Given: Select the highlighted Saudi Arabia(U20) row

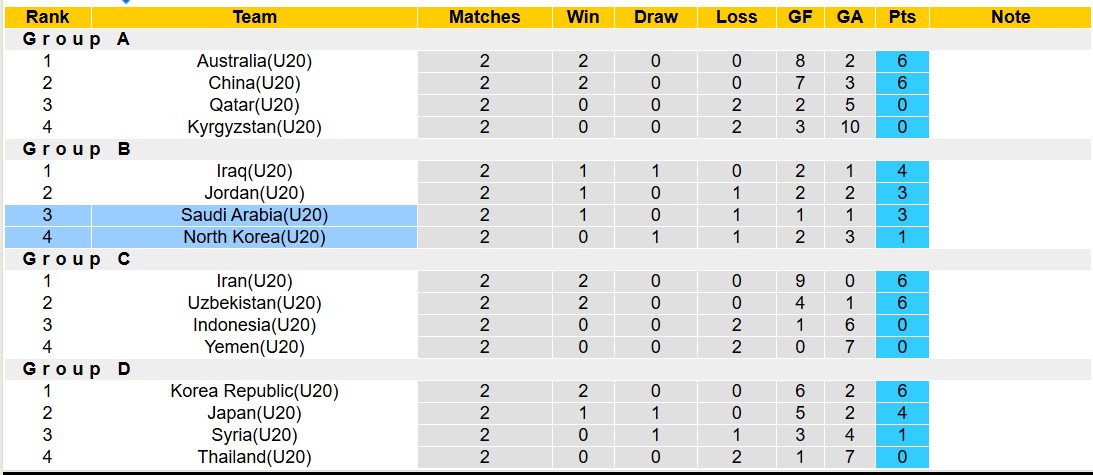Looking at the screenshot, I should click(254, 215).
